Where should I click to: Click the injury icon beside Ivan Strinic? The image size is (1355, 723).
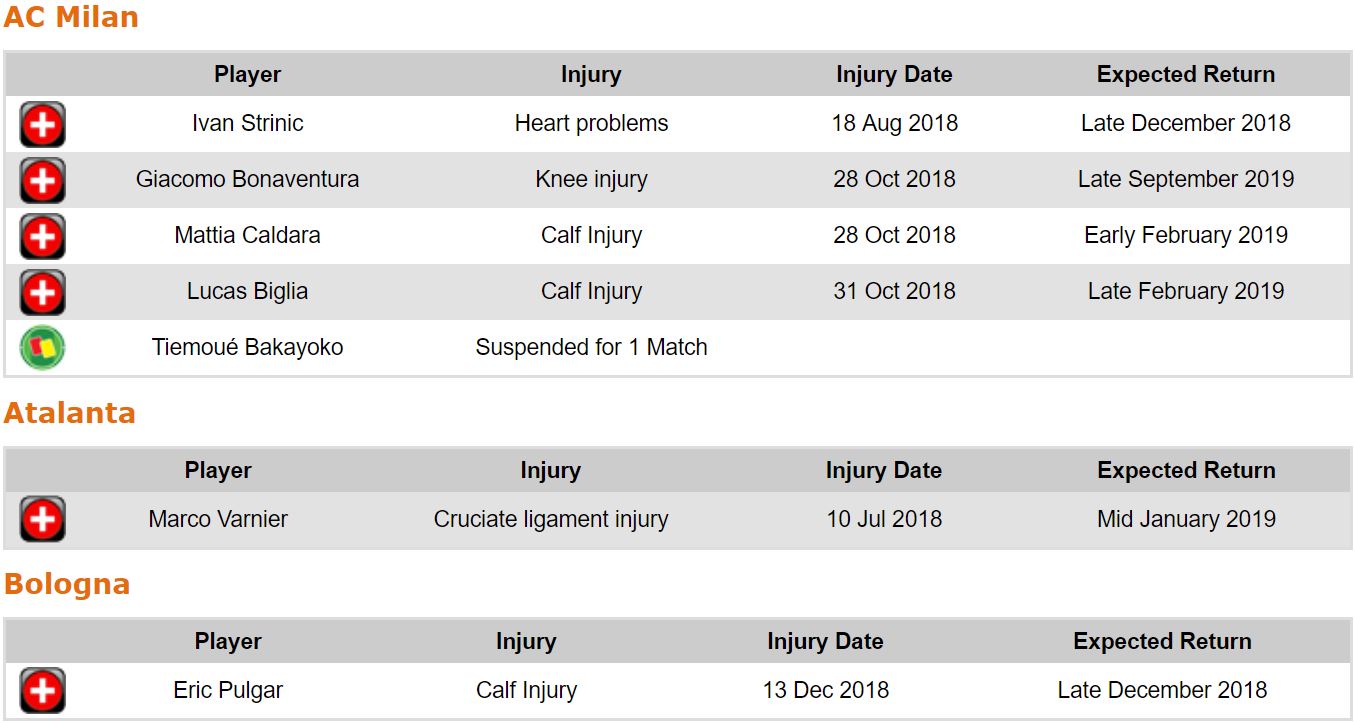(x=42, y=125)
